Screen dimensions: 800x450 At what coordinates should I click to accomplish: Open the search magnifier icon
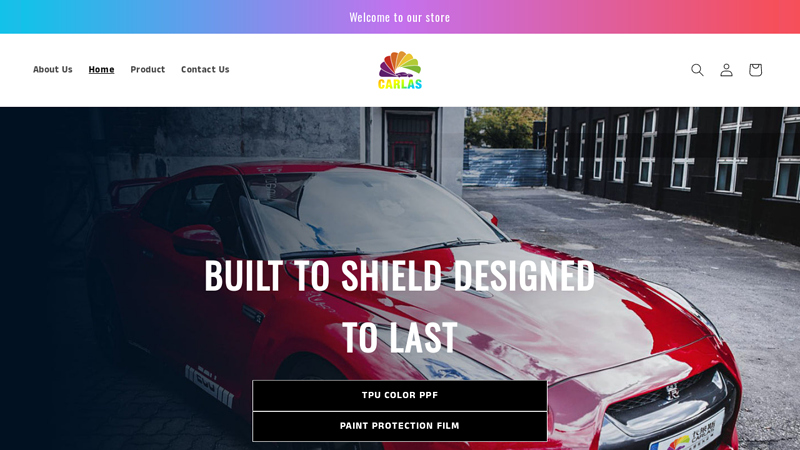[x=697, y=70]
